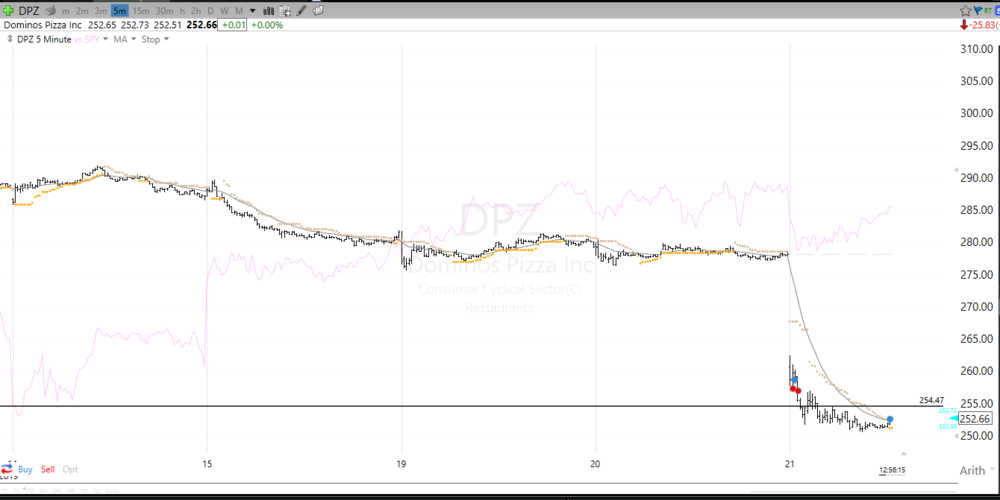1000x500 pixels.
Task: Click the 12:56:15 time countdown label
Action: [x=892, y=470]
